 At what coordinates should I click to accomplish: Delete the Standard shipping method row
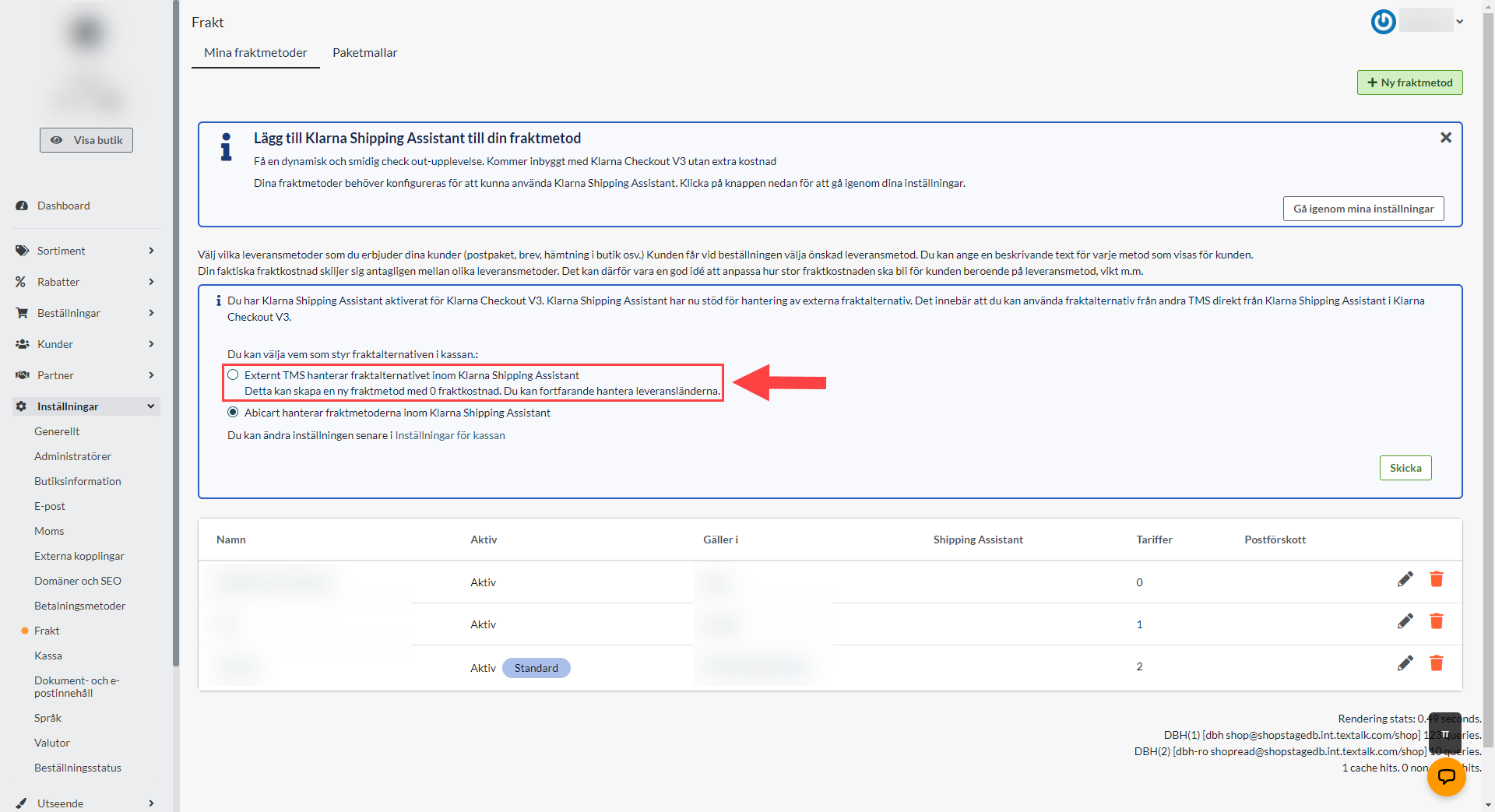click(x=1437, y=663)
